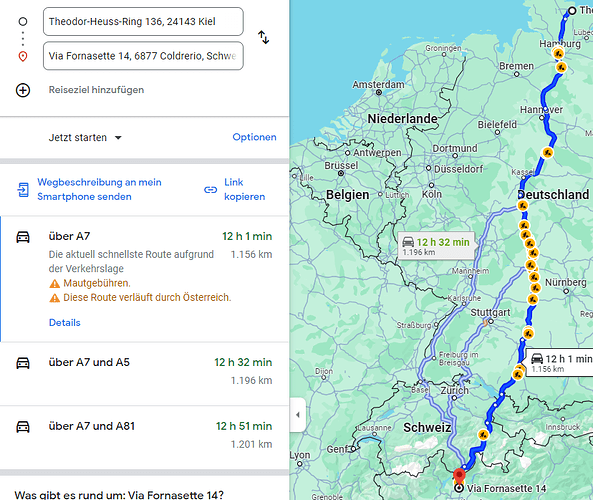Viewport: 593px width, 500px height.
Task: Click the car icon beside über A7
Action: click(23, 237)
